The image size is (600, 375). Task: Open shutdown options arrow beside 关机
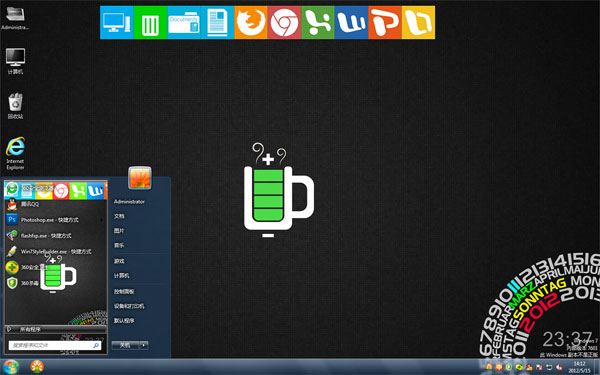144,345
